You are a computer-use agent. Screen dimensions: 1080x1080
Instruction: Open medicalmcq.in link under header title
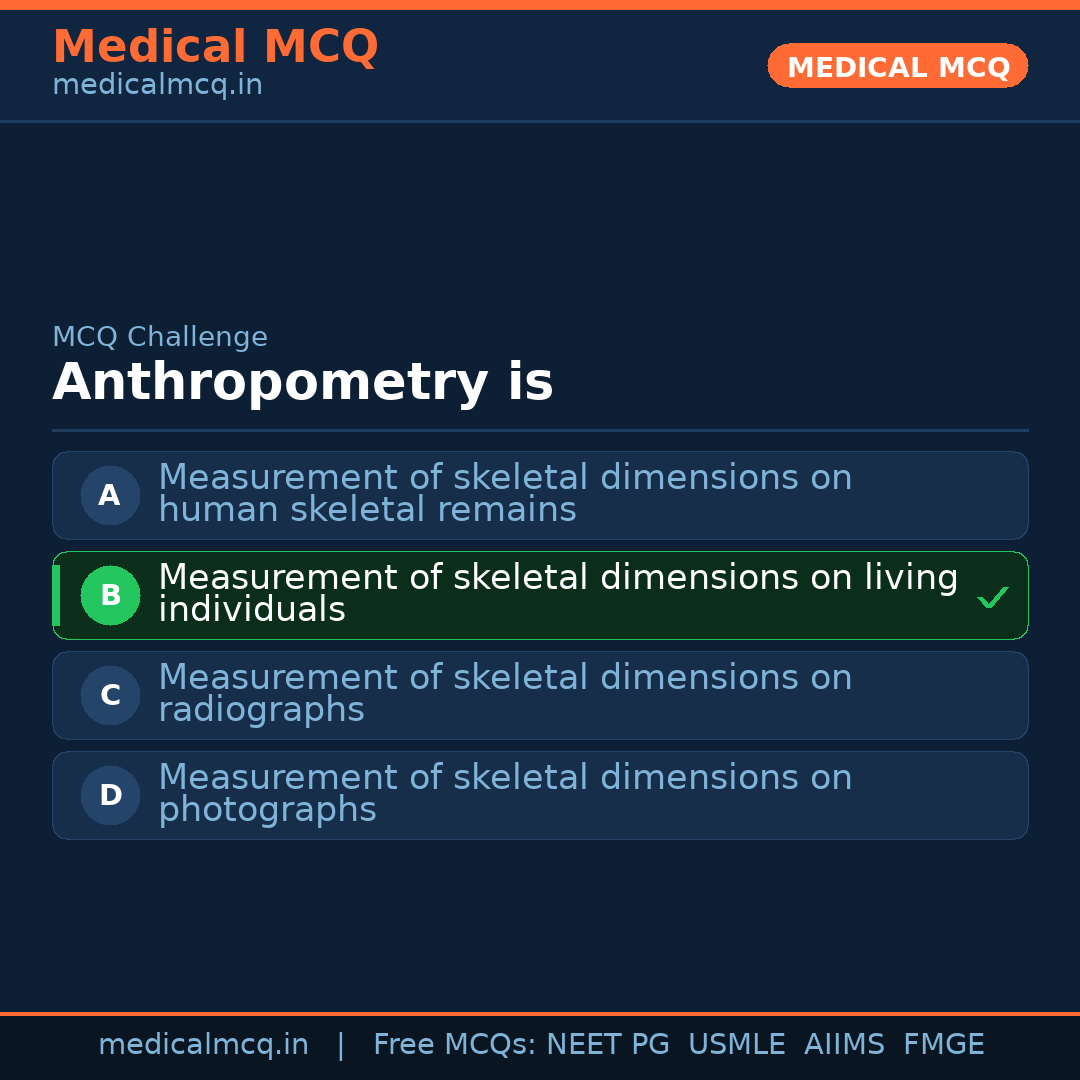[157, 86]
